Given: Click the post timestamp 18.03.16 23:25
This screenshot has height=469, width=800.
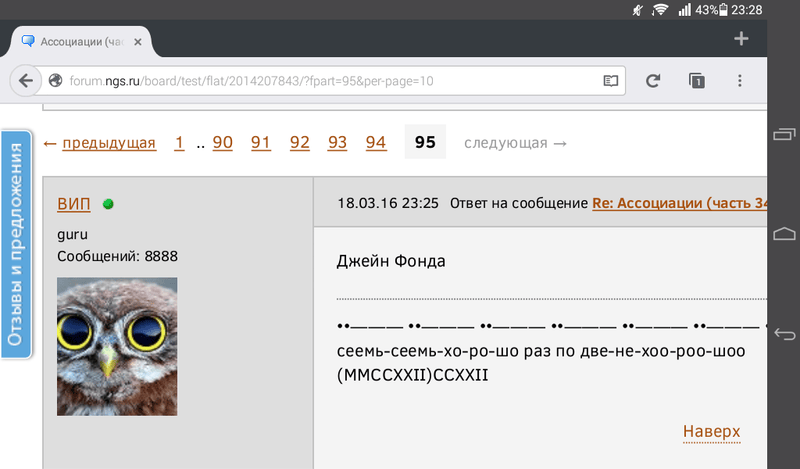Looking at the screenshot, I should (x=388, y=203).
